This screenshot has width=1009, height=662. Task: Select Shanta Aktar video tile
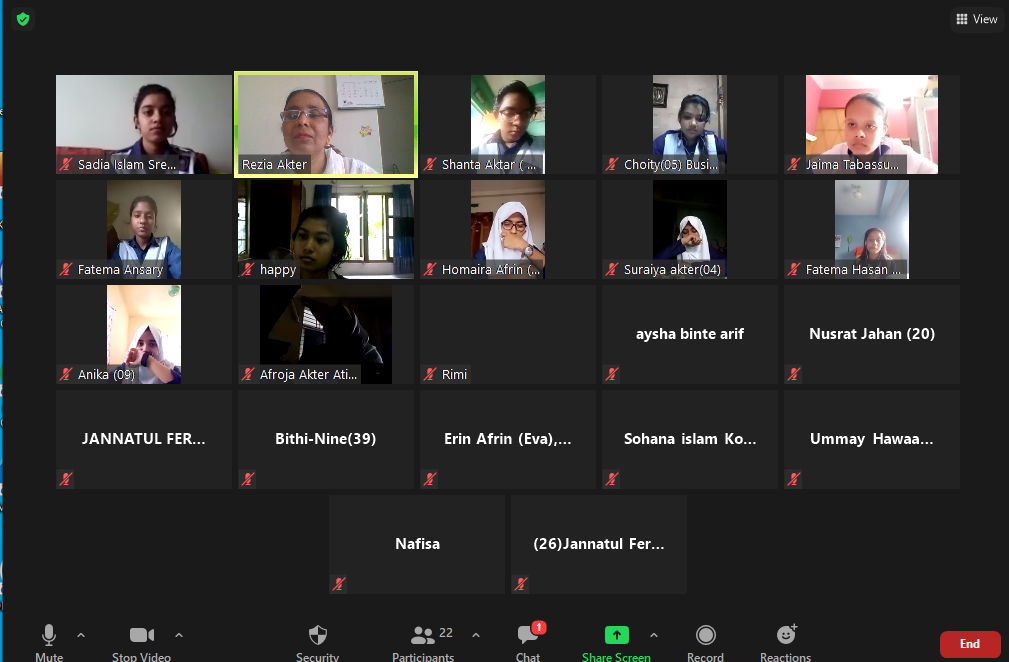508,124
